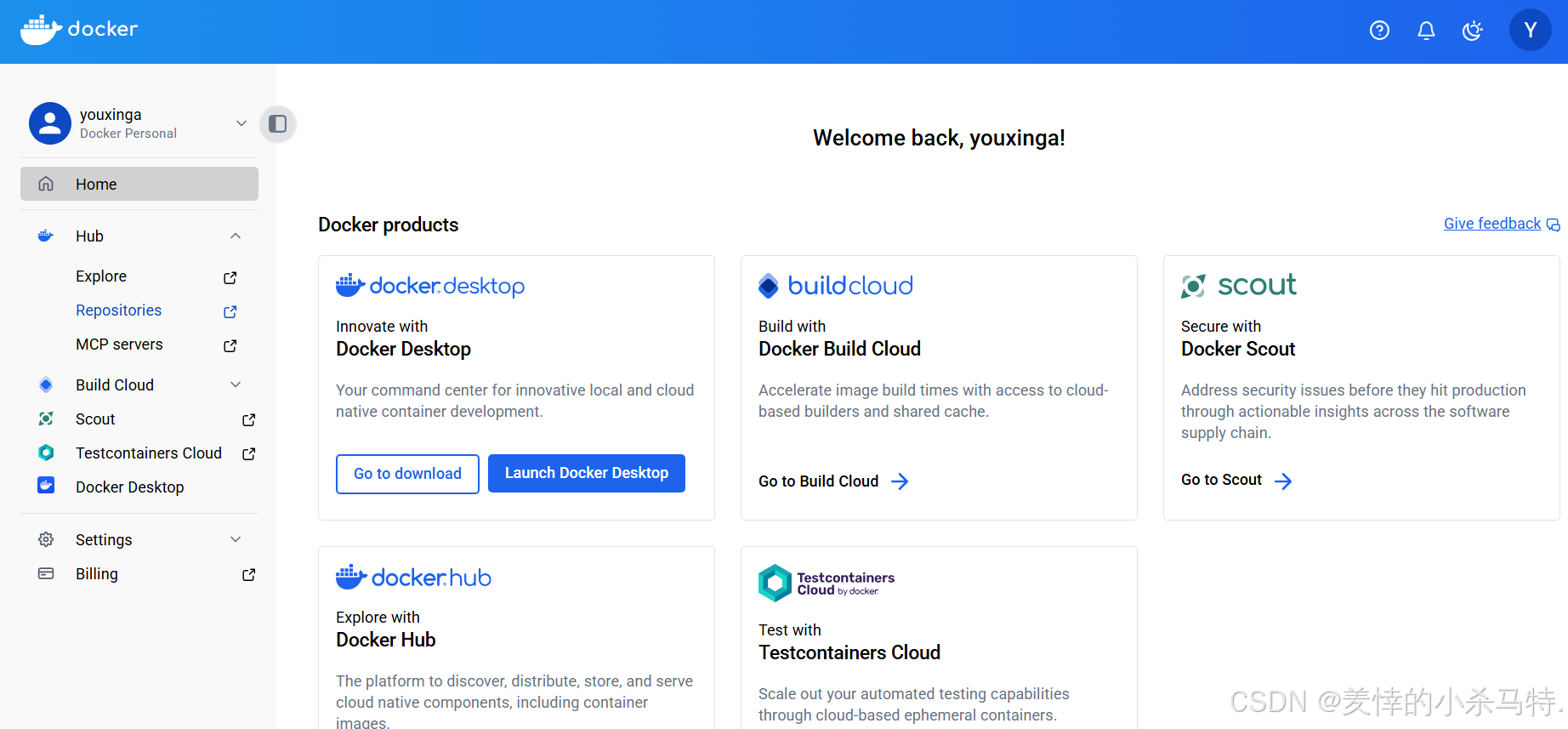The image size is (1568, 729).
Task: Collapse the sidebar panel toggle
Action: 277,124
